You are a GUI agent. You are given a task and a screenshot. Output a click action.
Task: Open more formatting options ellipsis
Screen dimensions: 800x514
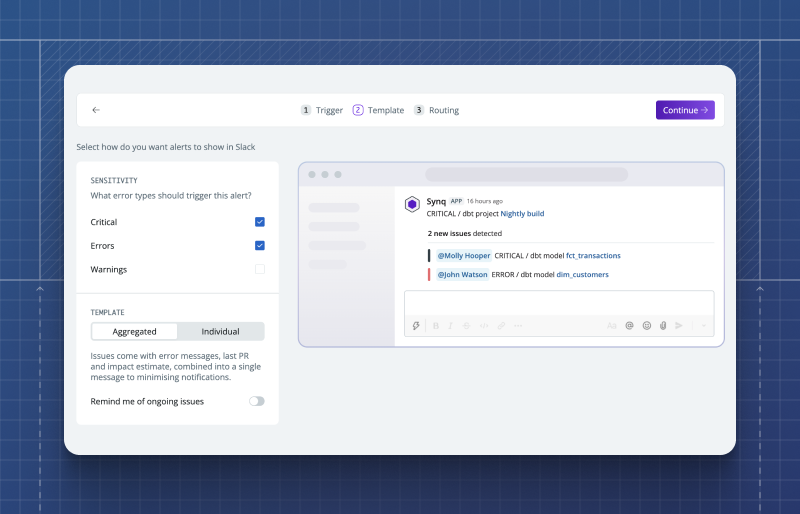pyautogui.click(x=518, y=326)
